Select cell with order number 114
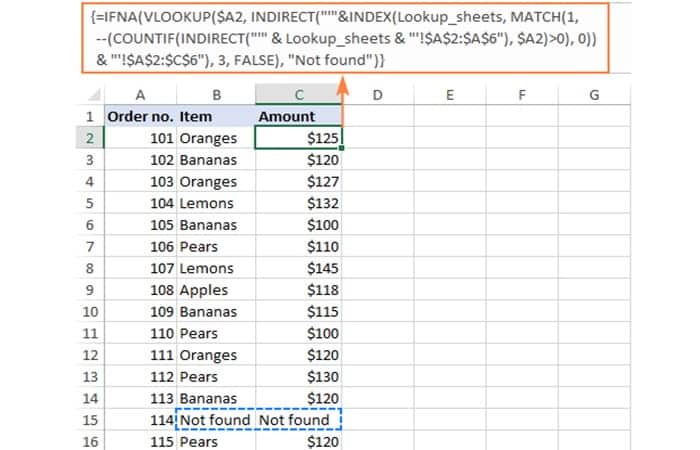This screenshot has height=450, width=700. point(141,420)
